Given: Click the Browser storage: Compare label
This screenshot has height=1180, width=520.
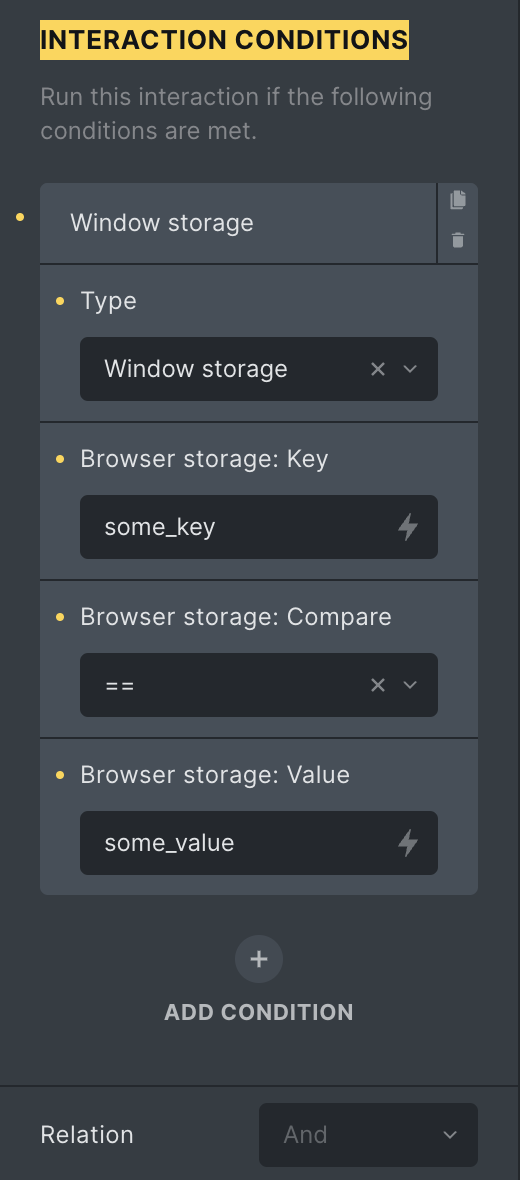Looking at the screenshot, I should (x=236, y=616).
